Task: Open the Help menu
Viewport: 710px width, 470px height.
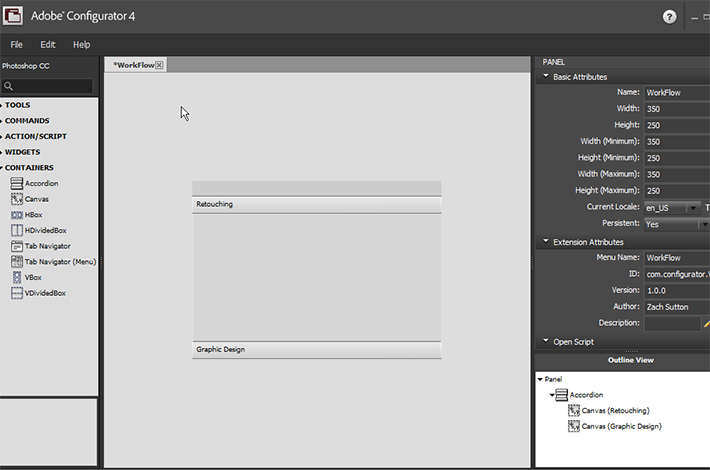Action: click(x=82, y=44)
